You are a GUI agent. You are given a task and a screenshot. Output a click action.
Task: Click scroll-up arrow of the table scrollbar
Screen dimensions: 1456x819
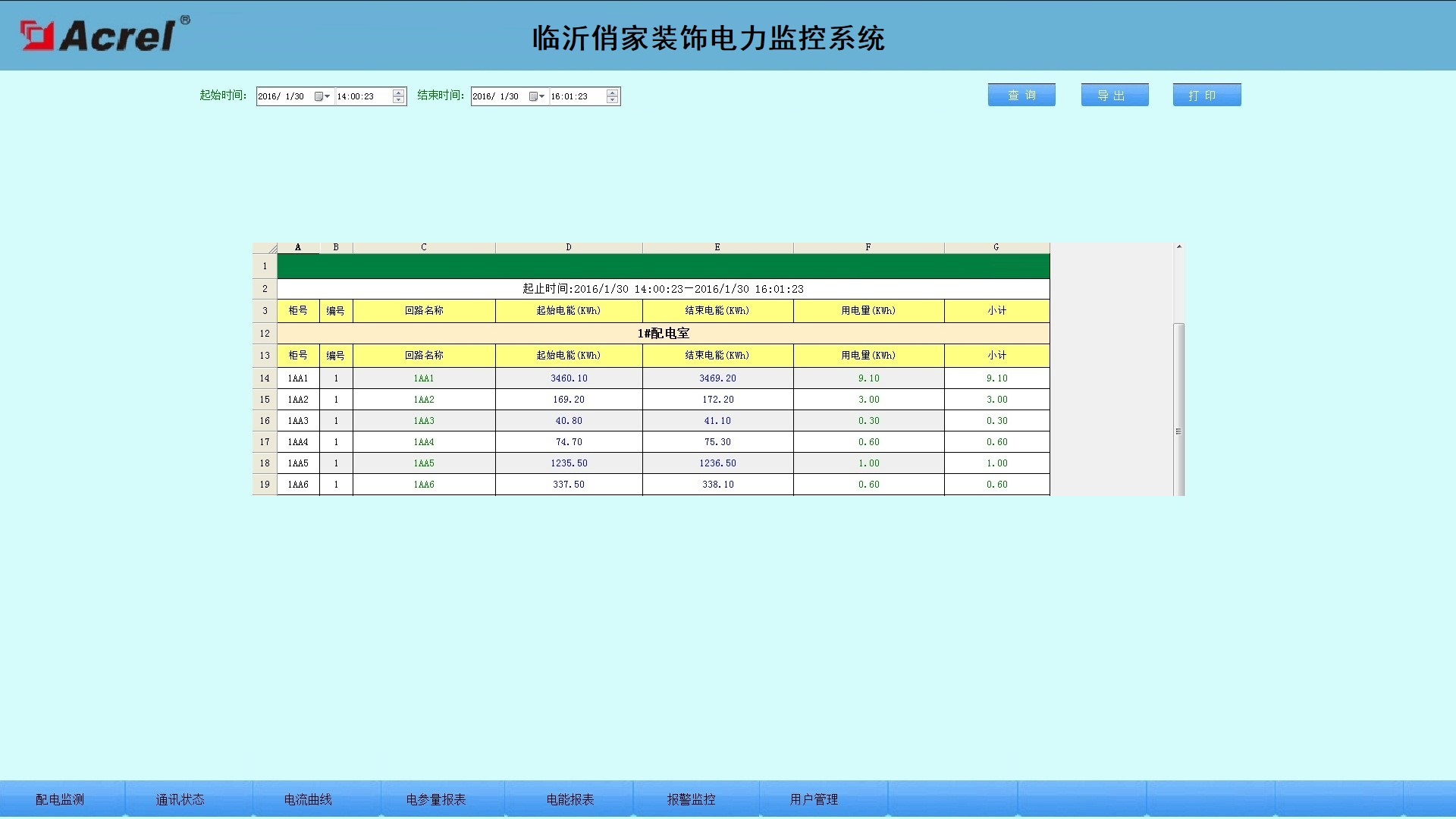point(1178,247)
